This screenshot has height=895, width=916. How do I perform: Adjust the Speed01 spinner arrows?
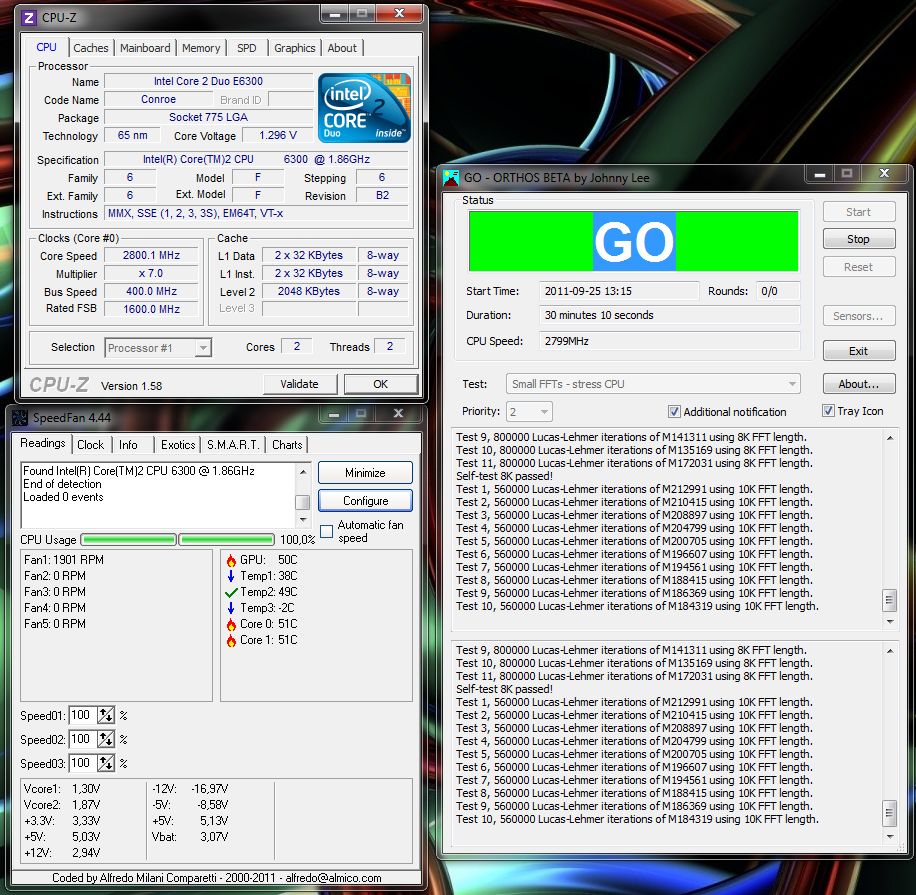pyautogui.click(x=106, y=715)
